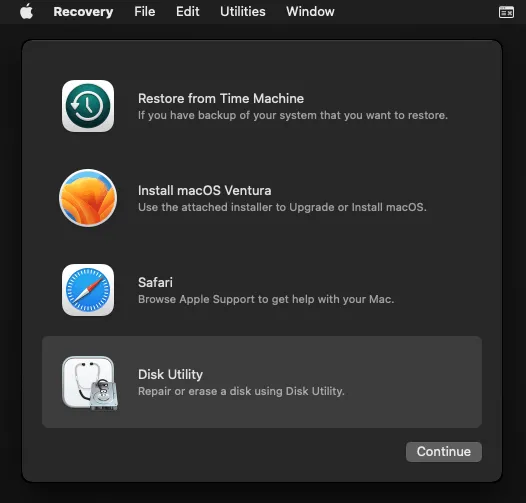Click 'If you have backup of your system' description
Viewport: 526px width, 503px height.
(x=293, y=115)
